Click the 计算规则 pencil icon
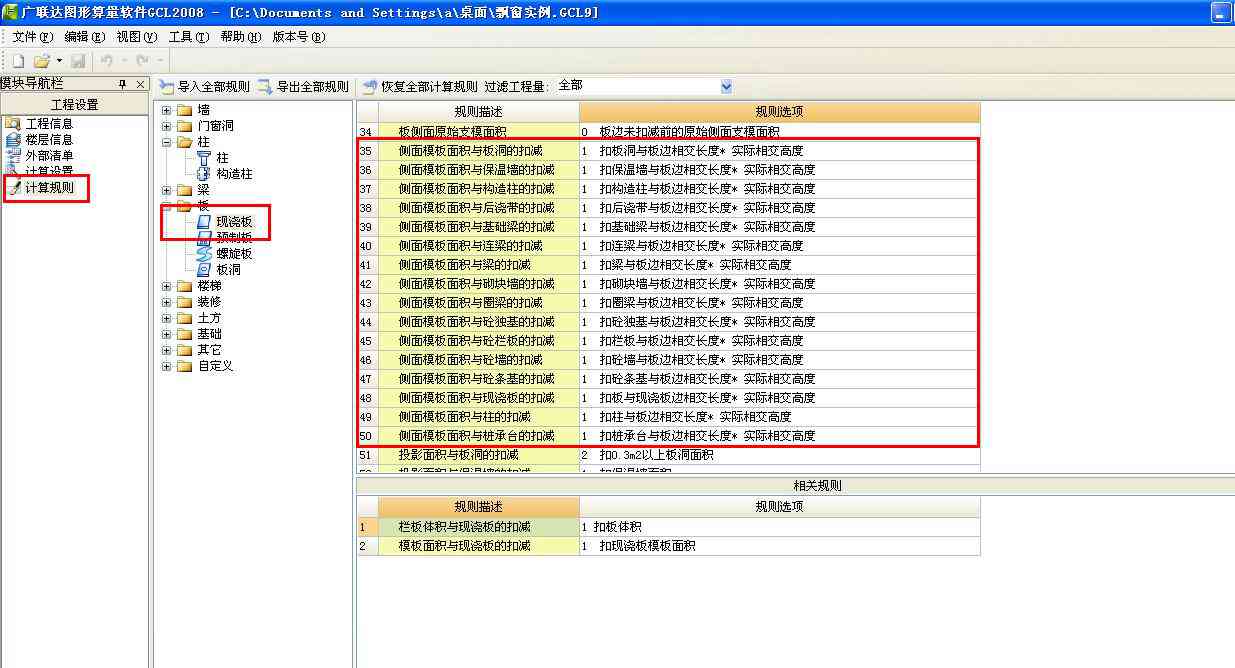The image size is (1235, 668). point(13,187)
